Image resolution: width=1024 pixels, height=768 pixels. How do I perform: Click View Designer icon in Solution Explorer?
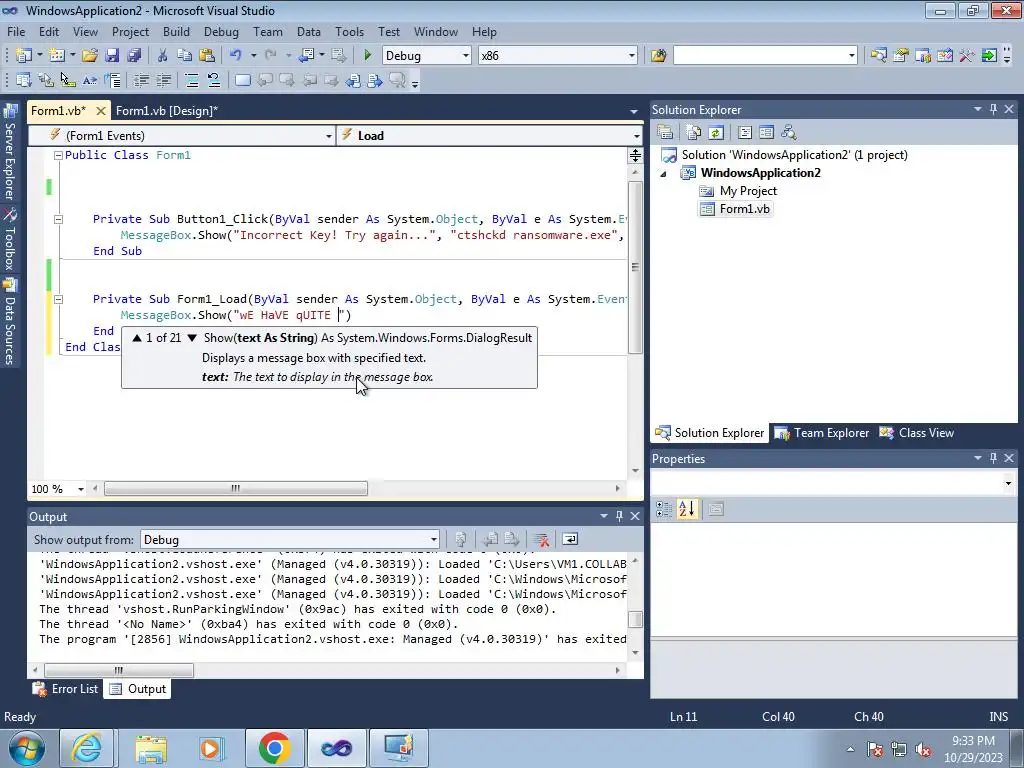click(x=767, y=133)
